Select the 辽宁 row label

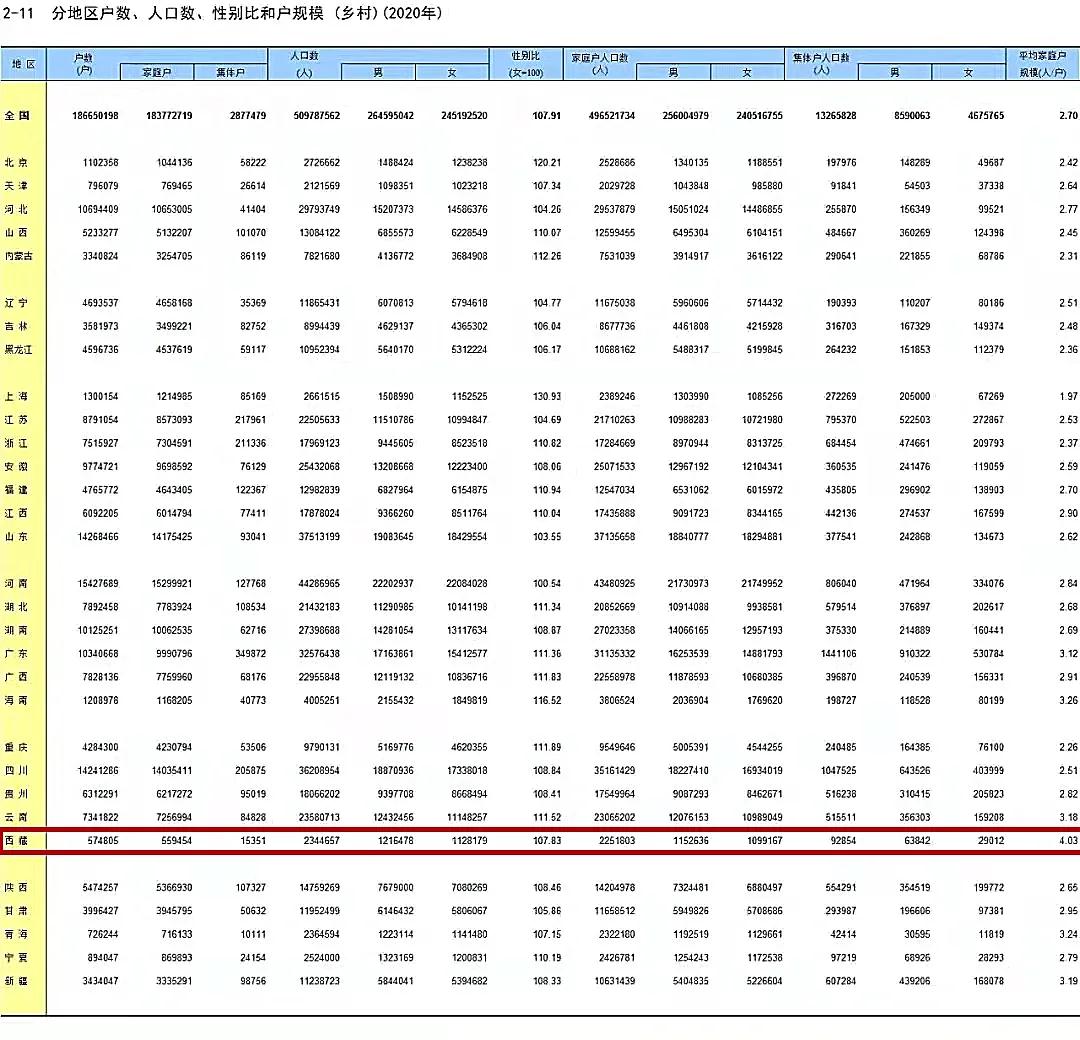17,303
